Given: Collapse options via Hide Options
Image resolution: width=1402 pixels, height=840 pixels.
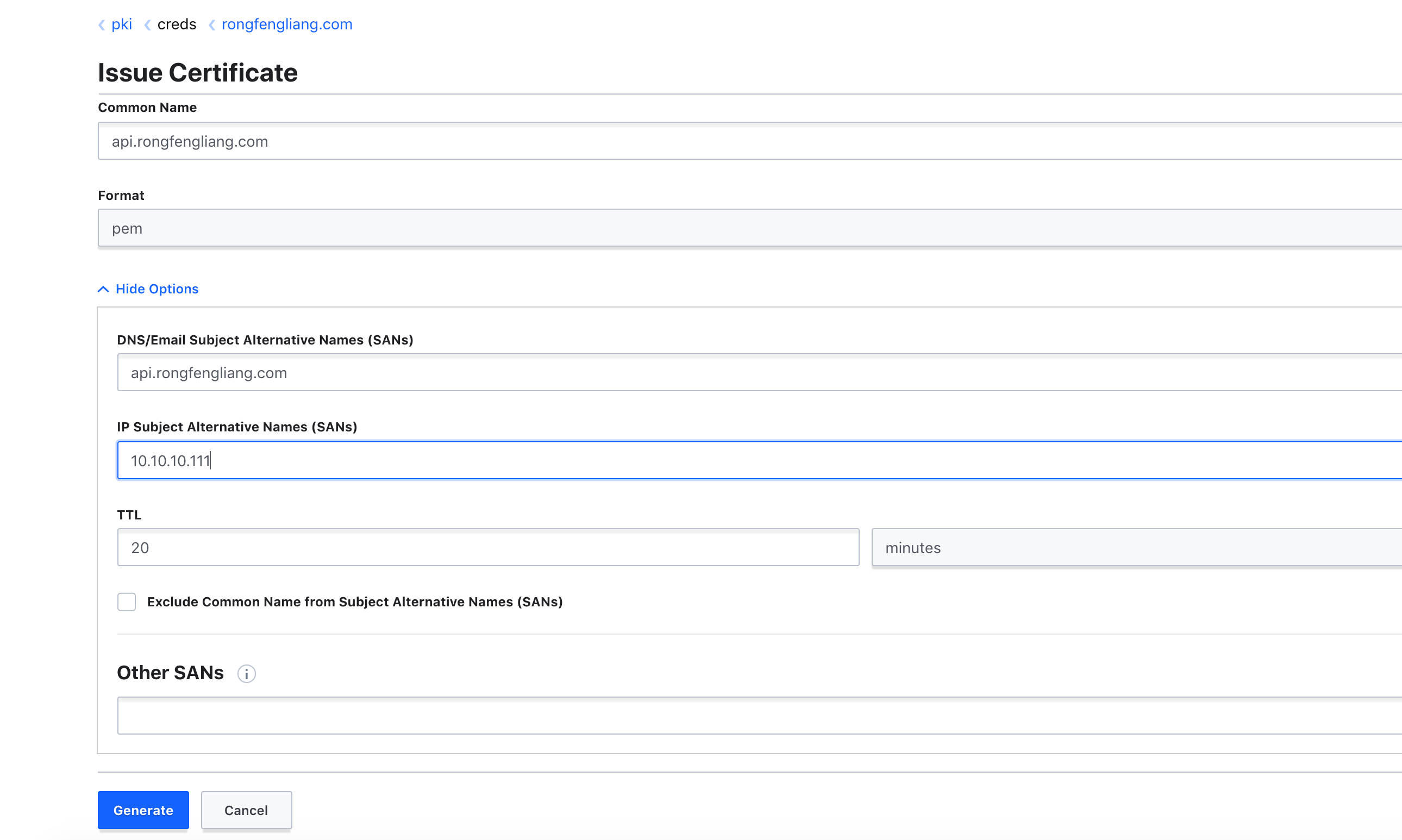Looking at the screenshot, I should coord(157,289).
